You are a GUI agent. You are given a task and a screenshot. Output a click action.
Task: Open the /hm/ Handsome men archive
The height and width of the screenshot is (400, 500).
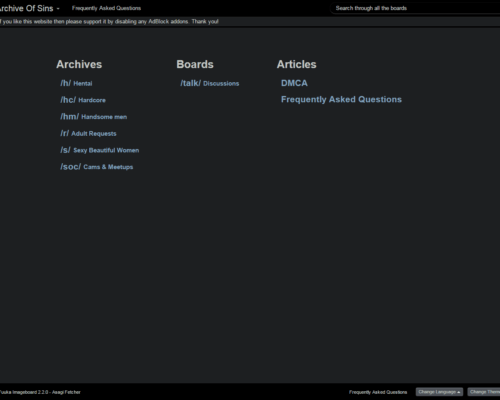point(93,117)
